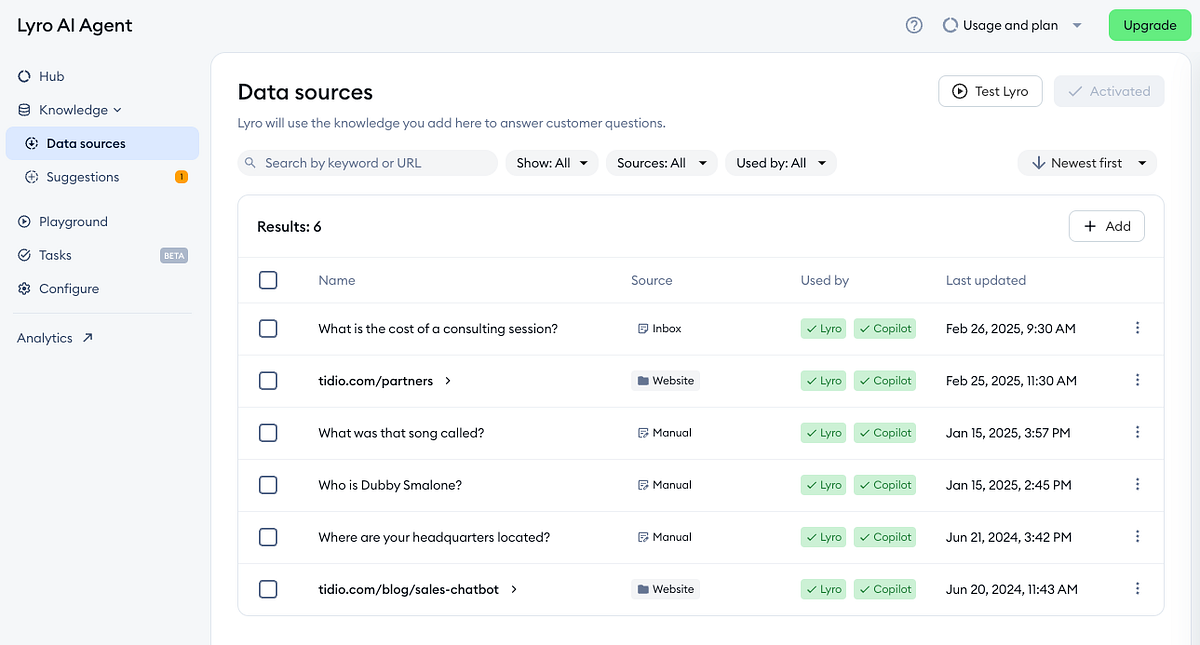
Task: Click the Test Lyro button
Action: [x=990, y=91]
